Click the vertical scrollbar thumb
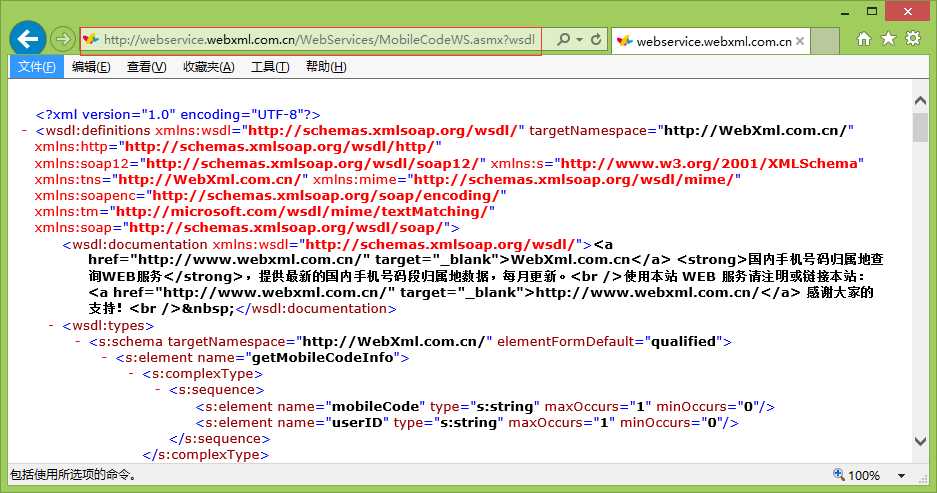 point(920,127)
